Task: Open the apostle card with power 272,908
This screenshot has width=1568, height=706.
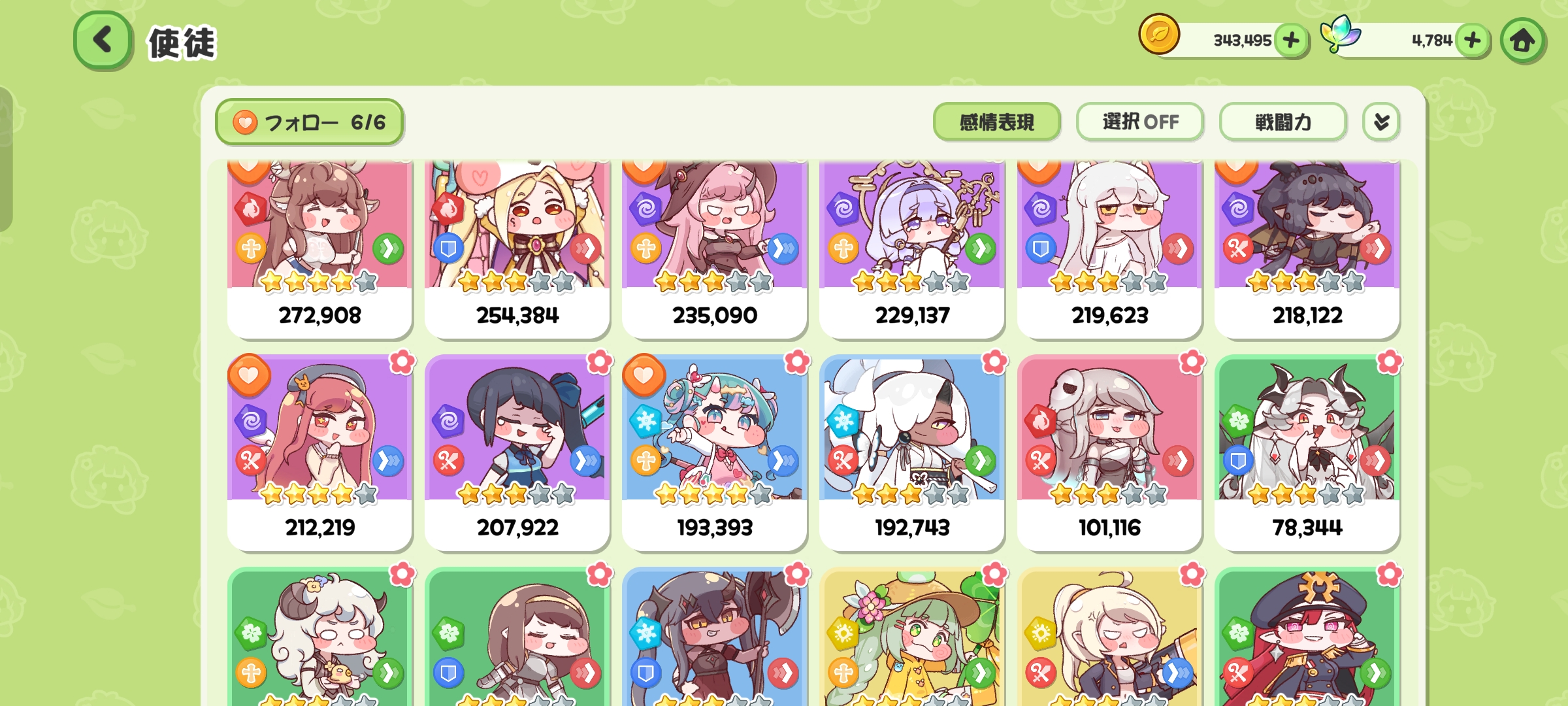Action: 320,250
